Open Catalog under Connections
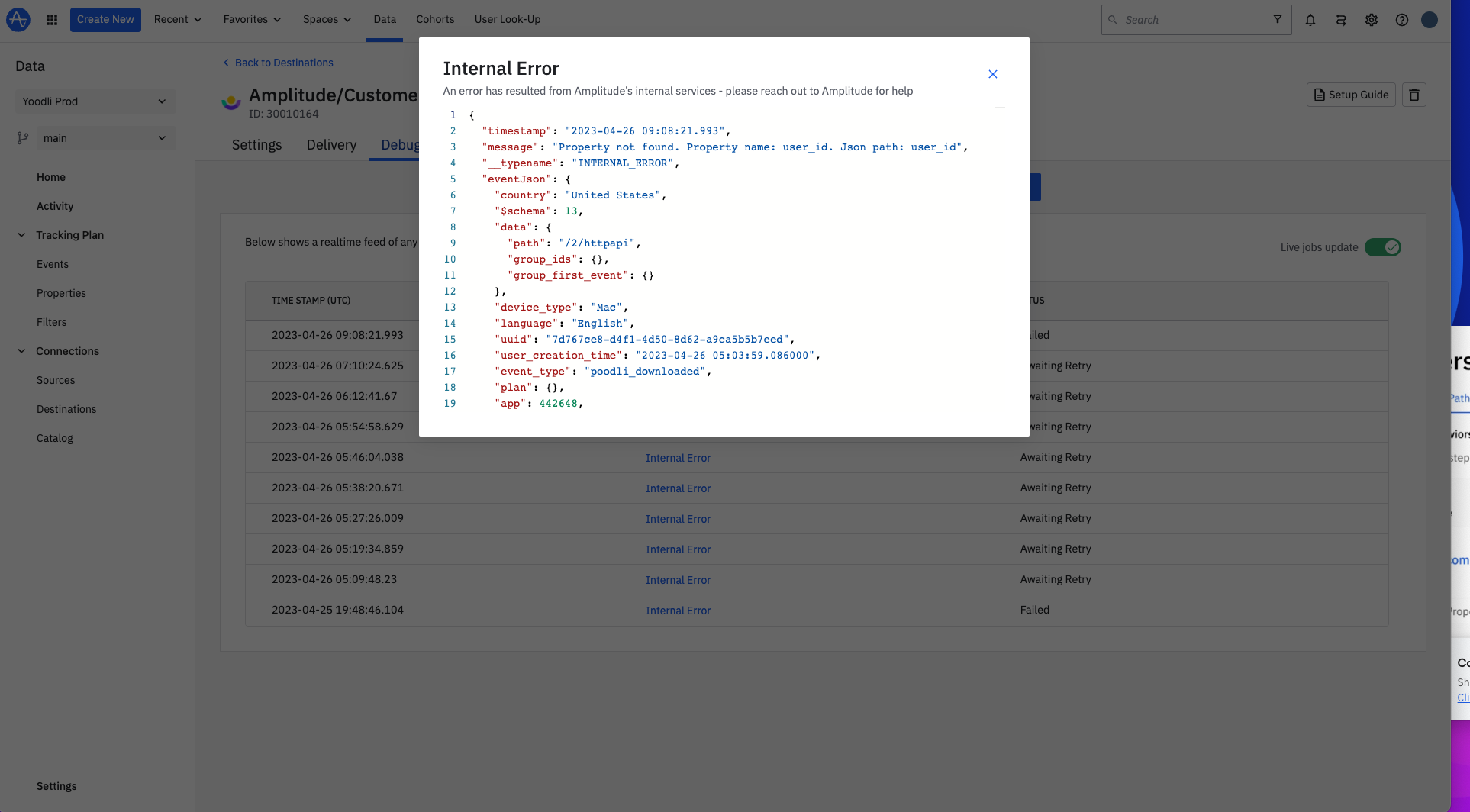Screen dimensions: 1470x812 pos(55,438)
